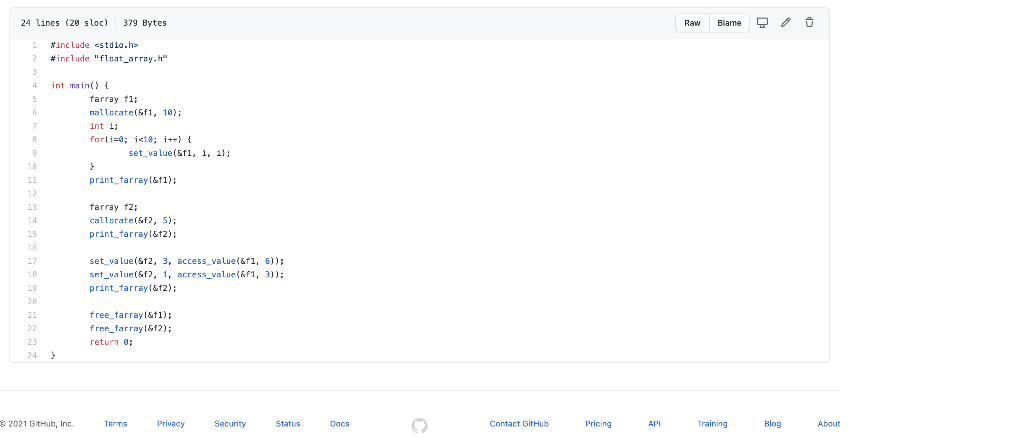1024x442 pixels.
Task: Click 'free_farray(&f2);' code line
Action: tap(131, 328)
